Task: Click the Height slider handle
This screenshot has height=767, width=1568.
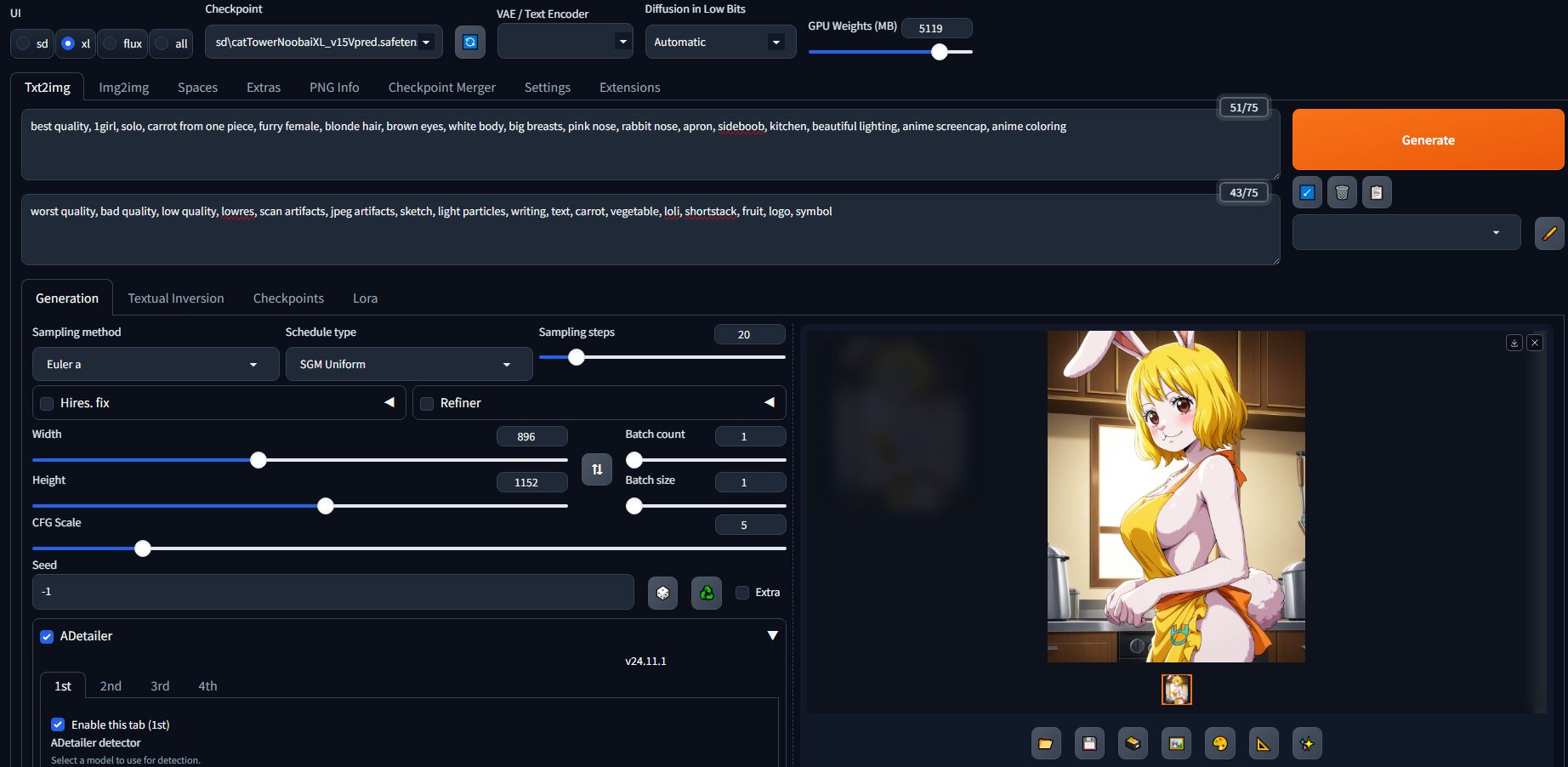Action: point(326,506)
